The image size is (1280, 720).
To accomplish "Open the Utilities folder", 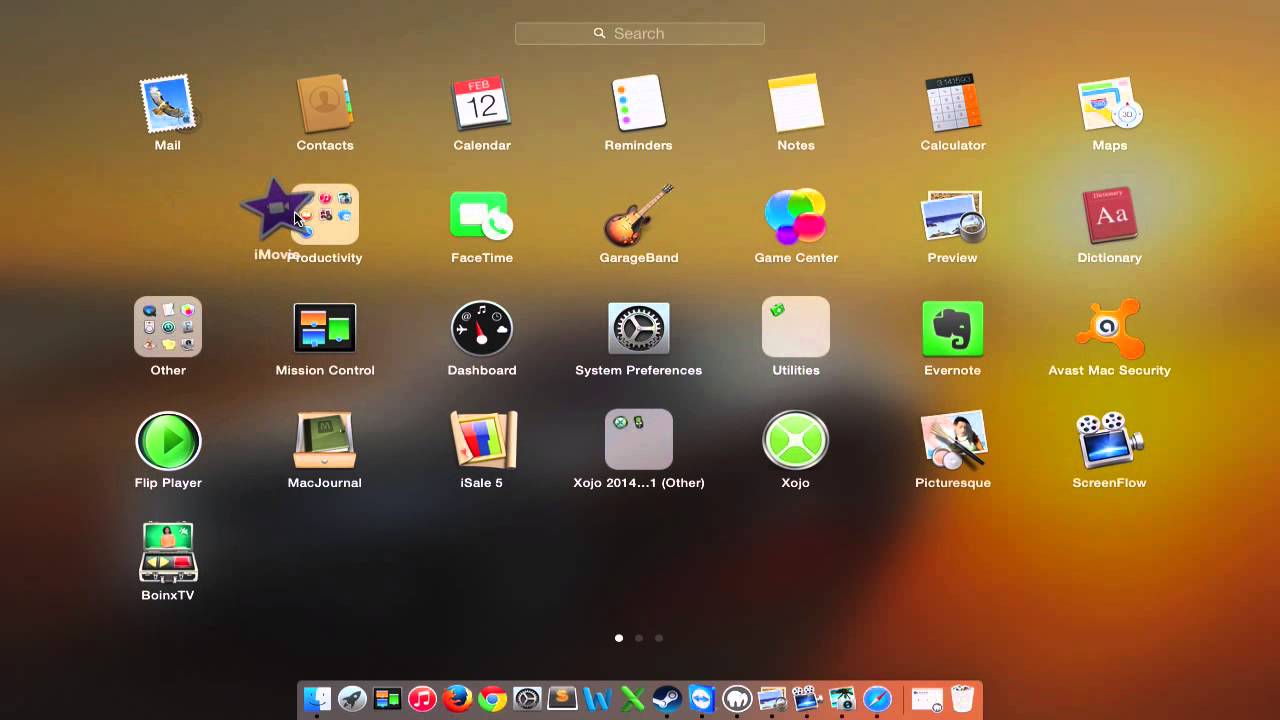I will click(796, 327).
